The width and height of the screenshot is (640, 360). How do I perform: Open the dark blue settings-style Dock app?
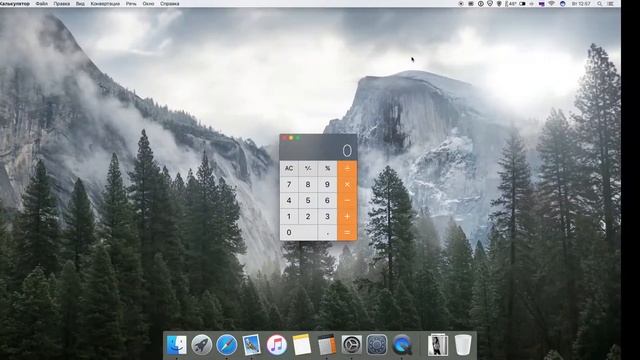click(x=377, y=345)
